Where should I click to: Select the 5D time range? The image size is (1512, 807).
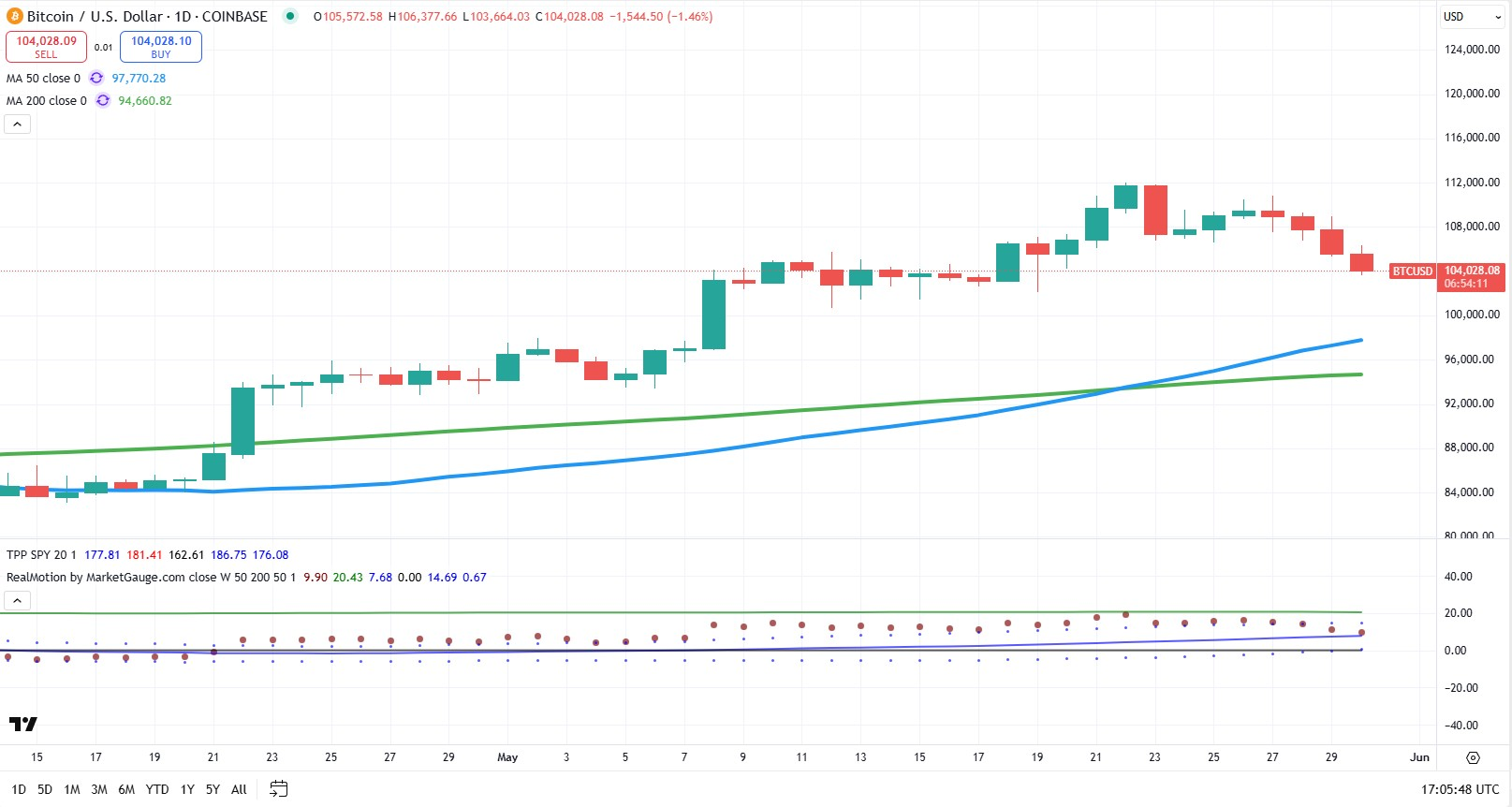[x=45, y=789]
